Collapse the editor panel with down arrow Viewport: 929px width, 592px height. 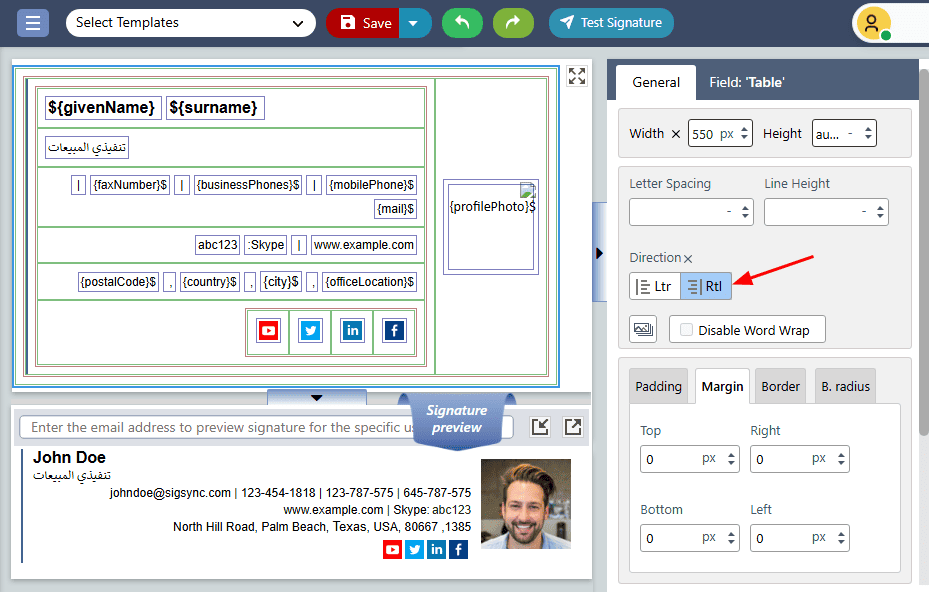click(x=317, y=397)
